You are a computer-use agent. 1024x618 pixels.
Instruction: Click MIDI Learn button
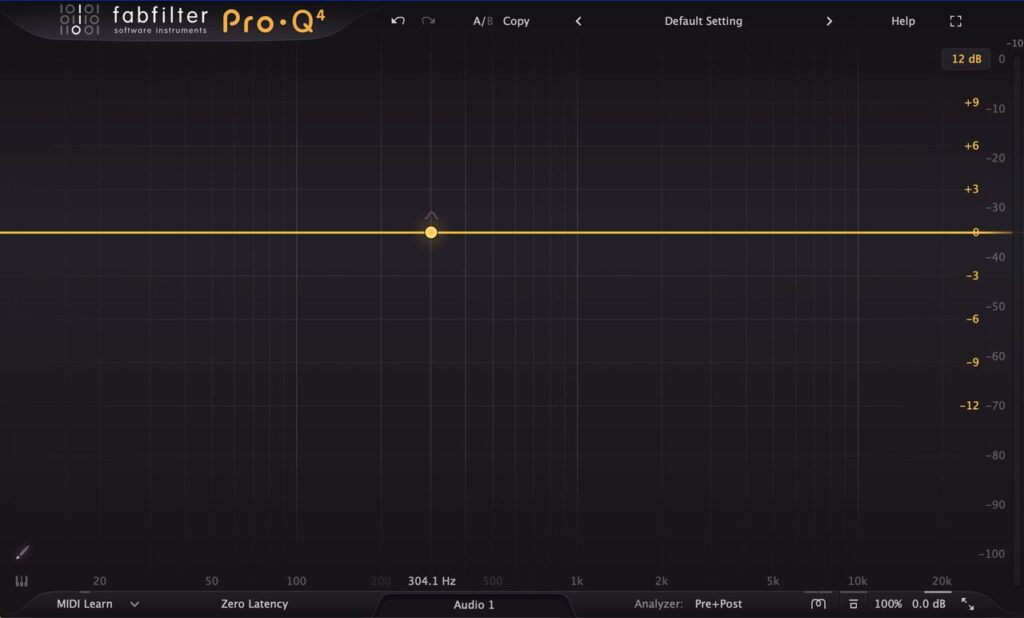[84, 604]
